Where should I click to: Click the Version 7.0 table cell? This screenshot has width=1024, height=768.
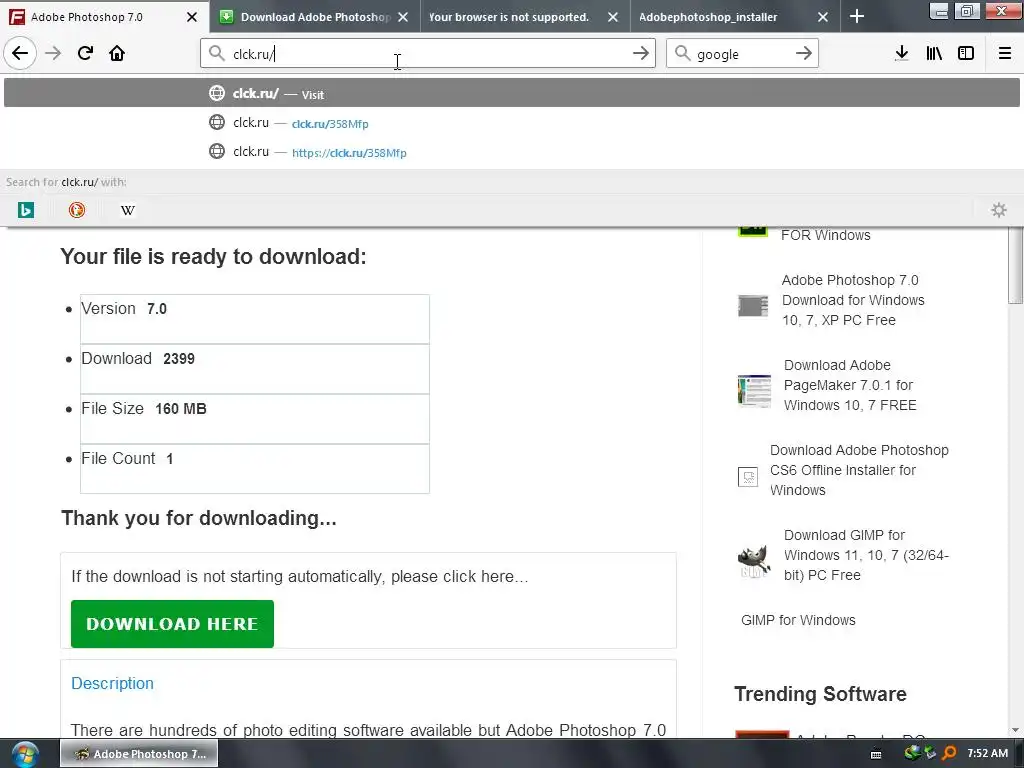coord(255,319)
